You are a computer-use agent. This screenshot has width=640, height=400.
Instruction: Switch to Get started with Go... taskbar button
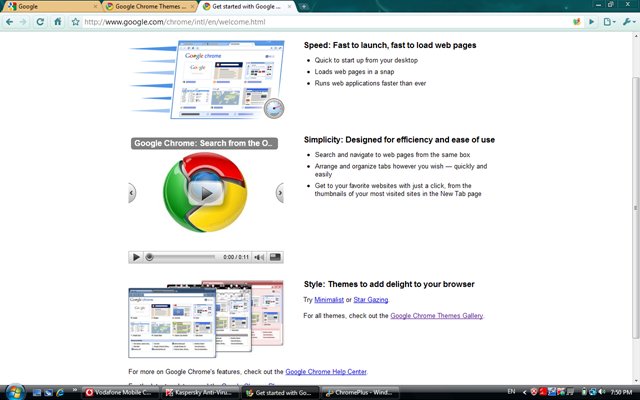coord(280,393)
